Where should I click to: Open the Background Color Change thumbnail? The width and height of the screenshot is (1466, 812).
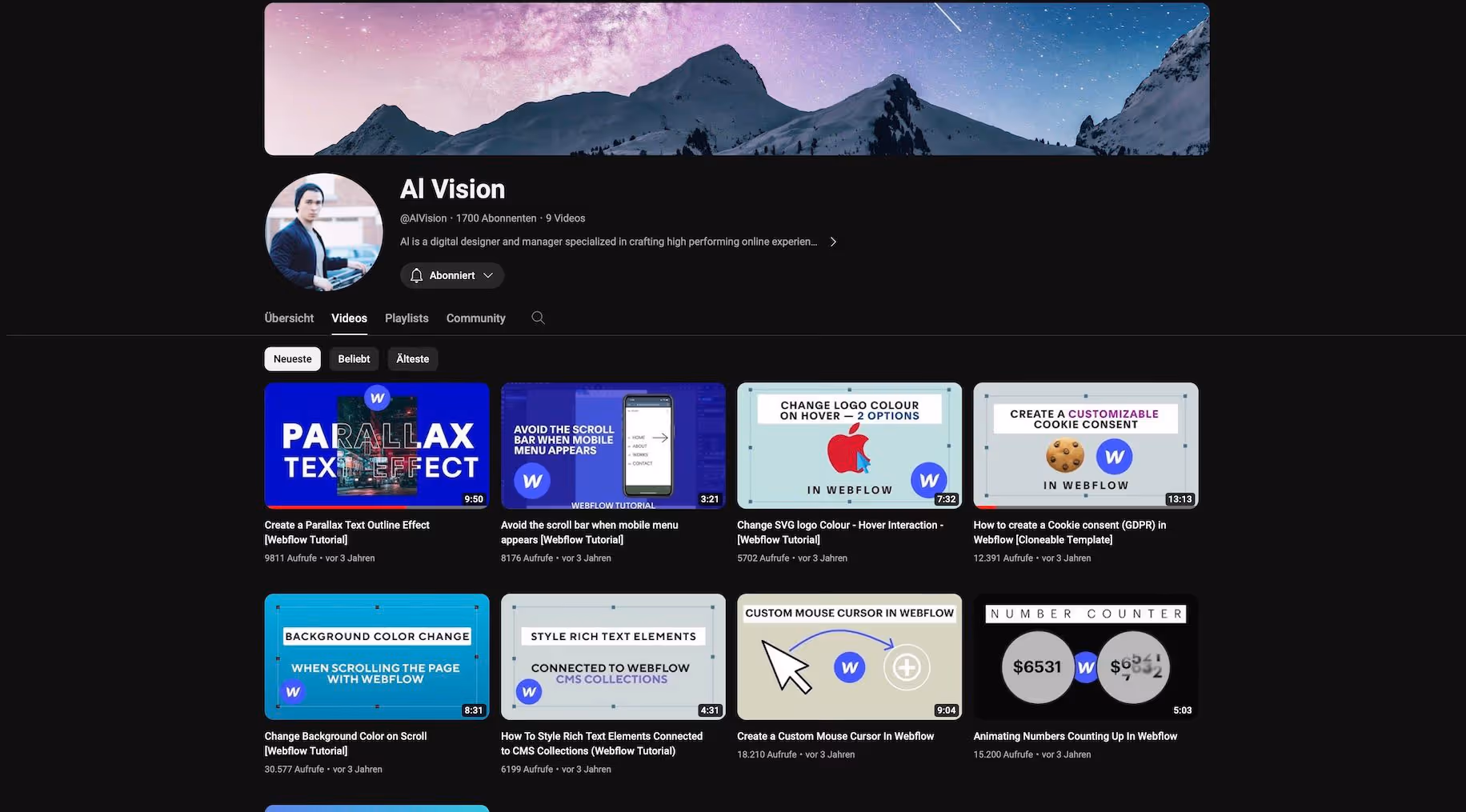[377, 657]
